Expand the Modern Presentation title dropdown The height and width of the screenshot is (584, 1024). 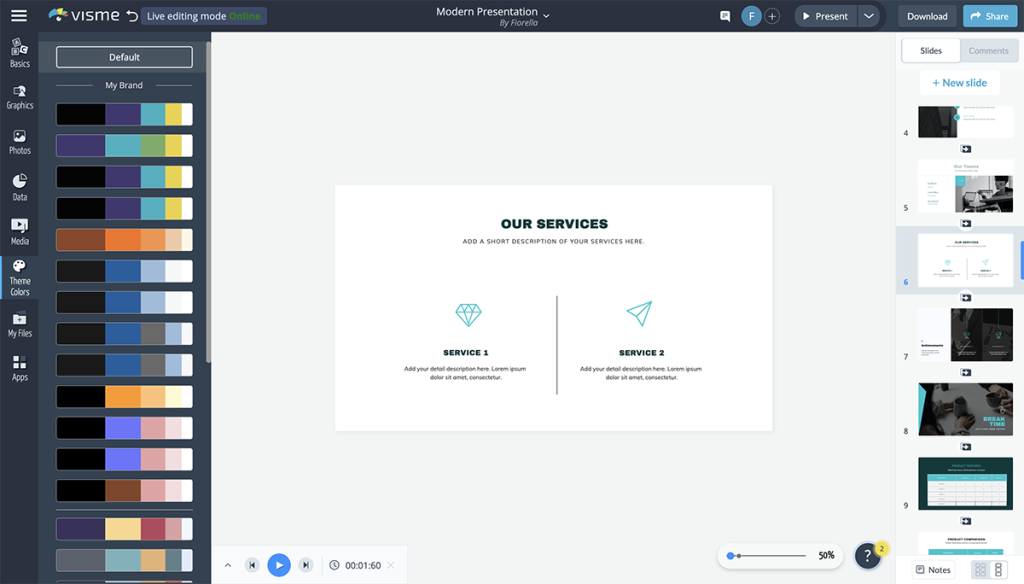coord(546,17)
